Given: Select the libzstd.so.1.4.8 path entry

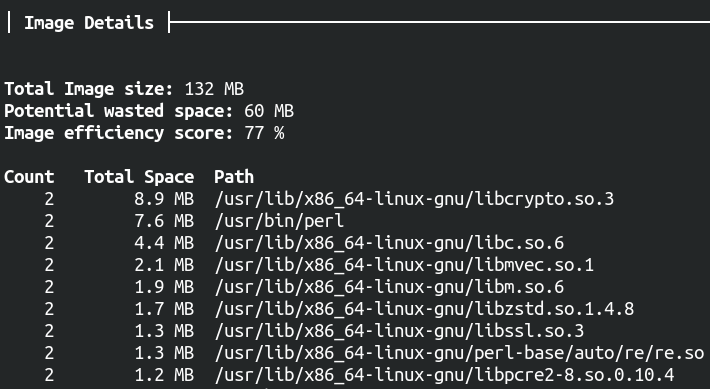Looking at the screenshot, I should pyautogui.click(x=424, y=310).
